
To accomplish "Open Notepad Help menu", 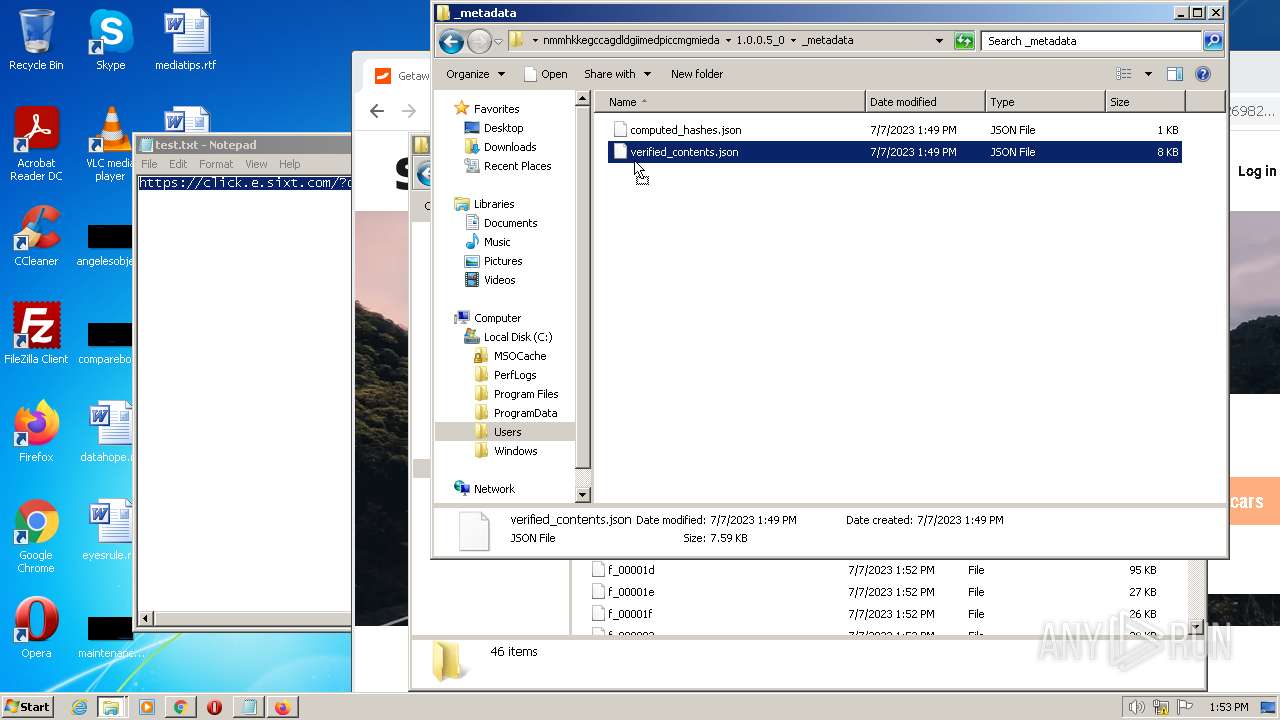I will [289, 164].
